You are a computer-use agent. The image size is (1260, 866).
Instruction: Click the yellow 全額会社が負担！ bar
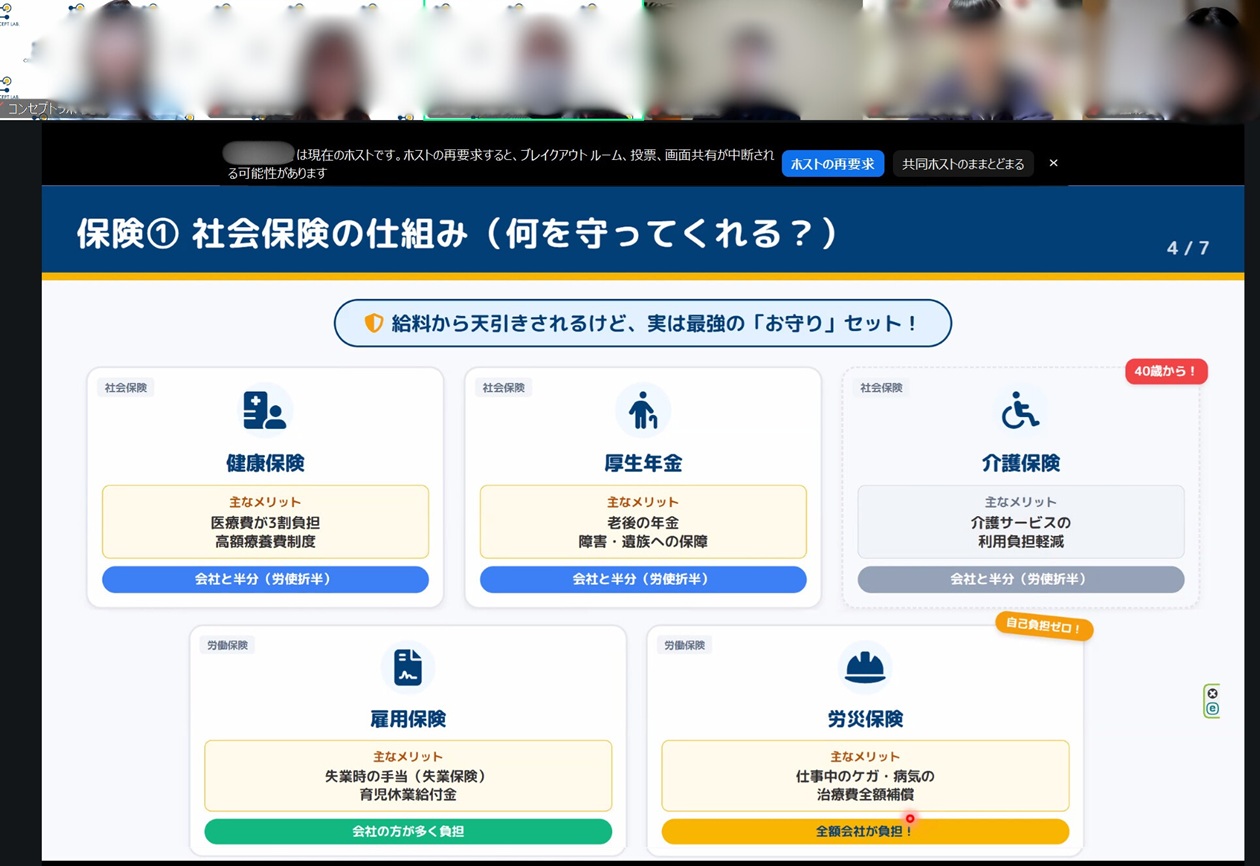coord(865,831)
